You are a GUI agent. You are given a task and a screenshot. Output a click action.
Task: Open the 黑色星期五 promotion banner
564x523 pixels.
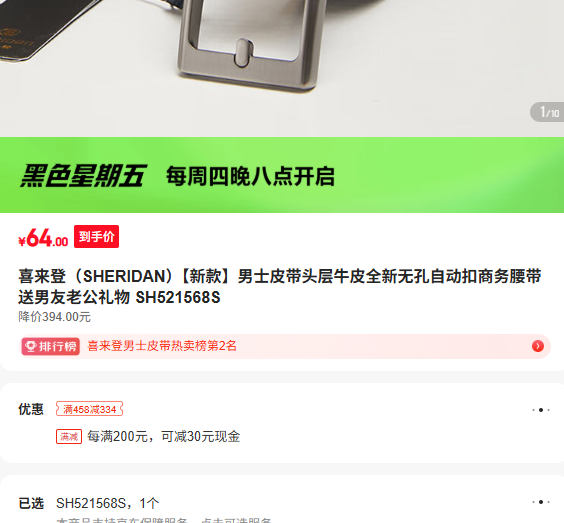click(282, 175)
